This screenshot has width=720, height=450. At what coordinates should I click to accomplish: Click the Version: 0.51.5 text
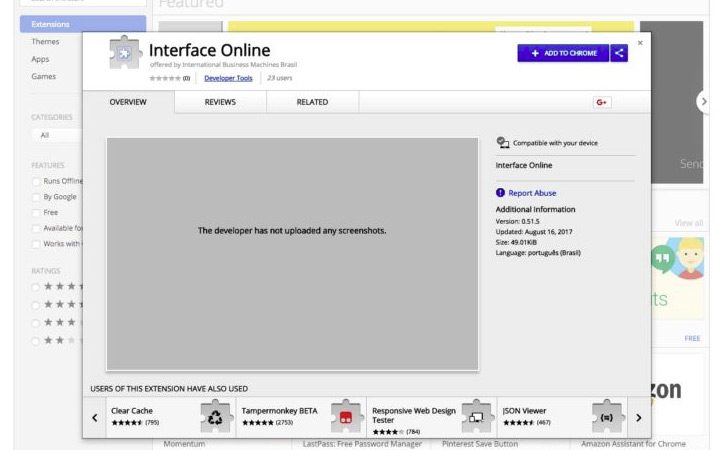518,221
